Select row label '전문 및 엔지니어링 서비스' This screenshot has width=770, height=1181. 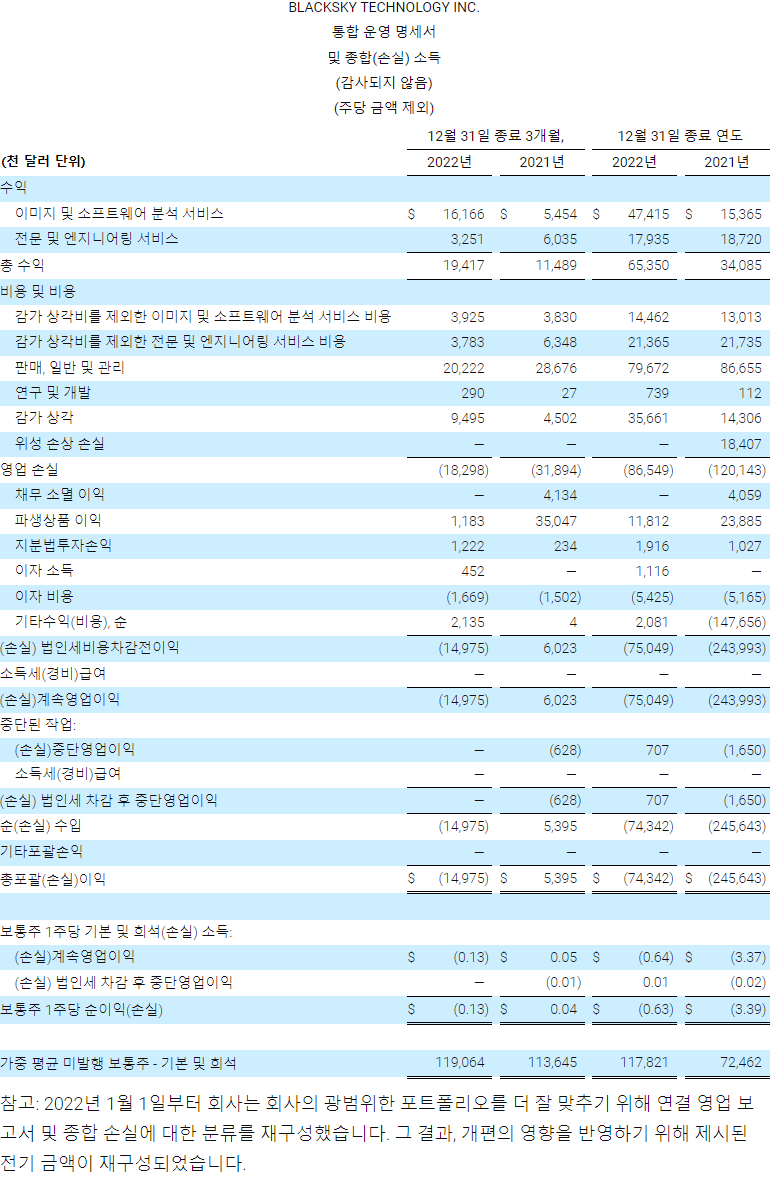pos(96,239)
